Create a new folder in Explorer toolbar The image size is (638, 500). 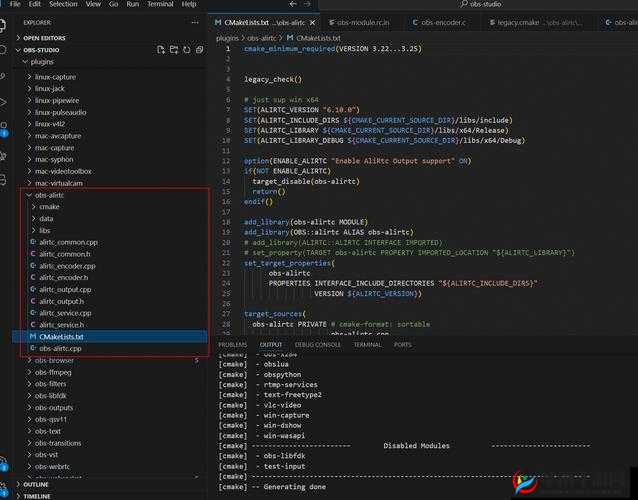tap(174, 50)
